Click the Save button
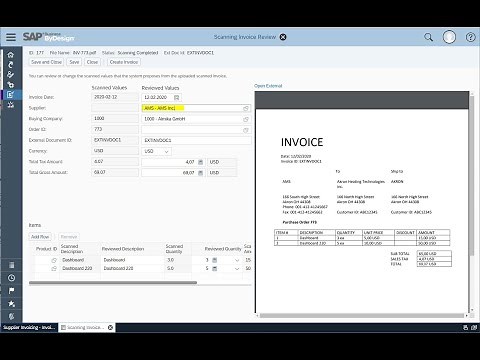 pos(74,62)
